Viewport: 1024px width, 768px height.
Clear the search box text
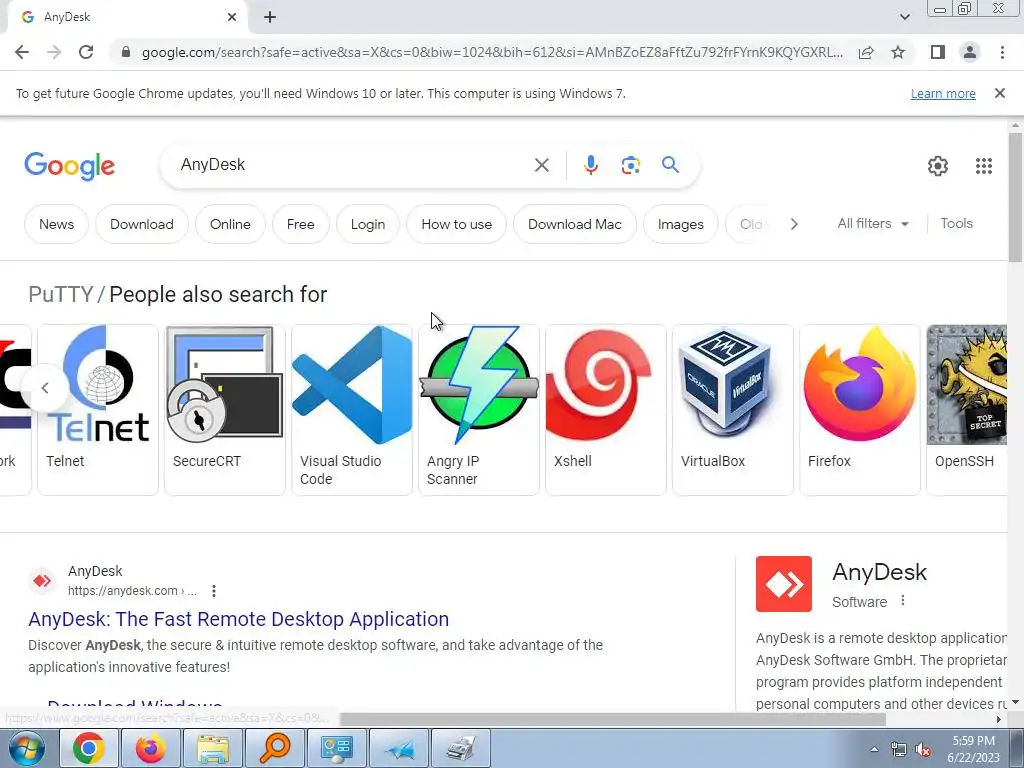click(x=541, y=165)
